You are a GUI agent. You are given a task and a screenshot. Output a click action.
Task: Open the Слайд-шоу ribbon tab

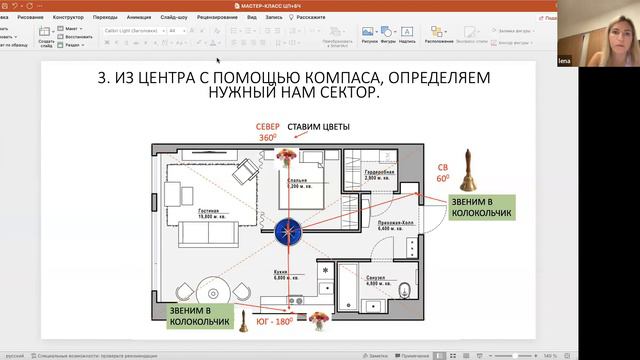tap(174, 17)
